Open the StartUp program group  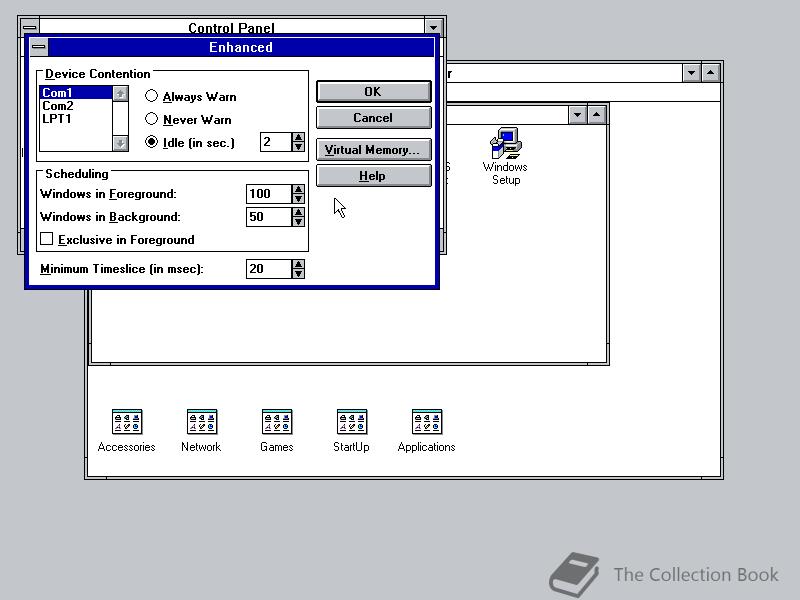click(x=351, y=431)
